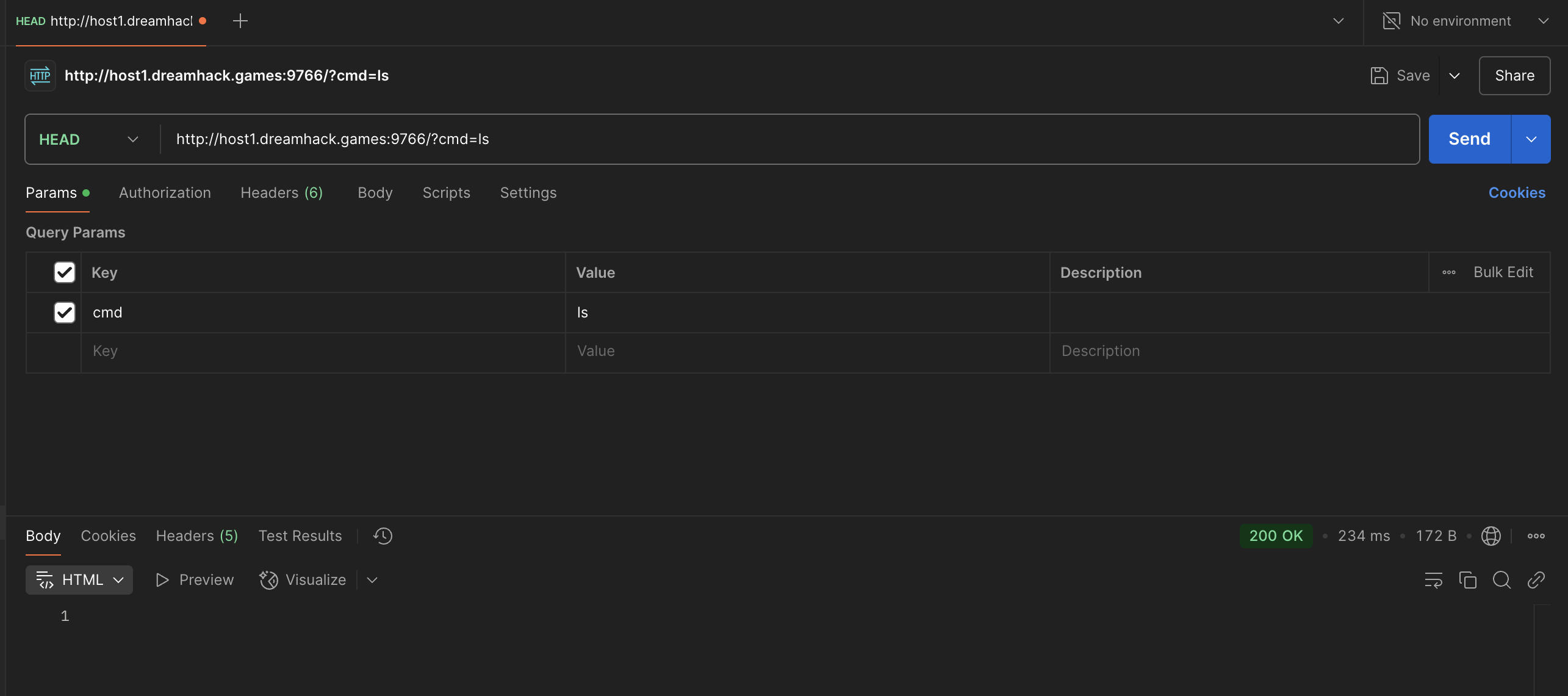Viewport: 1568px width, 696px height.
Task: Click line number 1 in response
Action: [x=65, y=616]
